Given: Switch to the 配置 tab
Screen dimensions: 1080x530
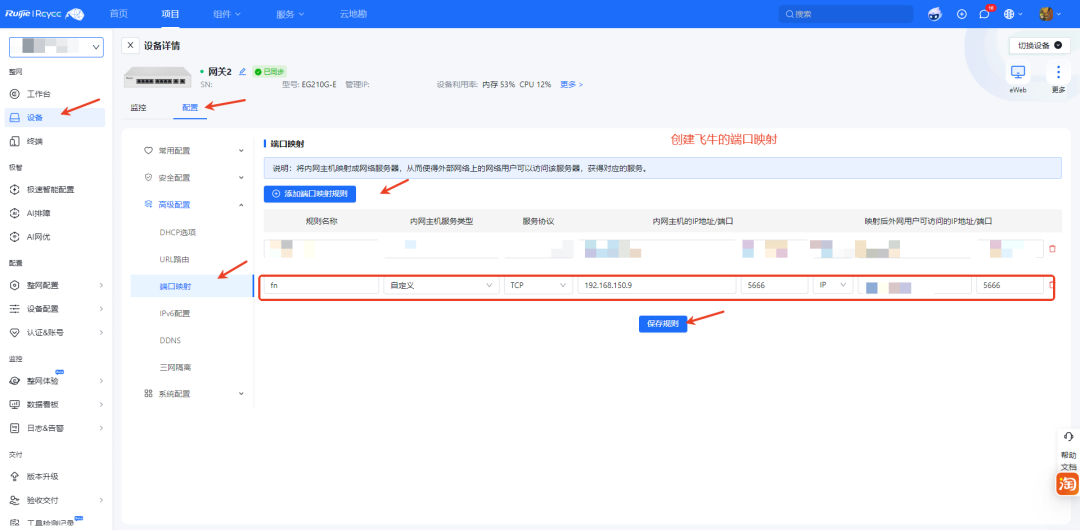Looking at the screenshot, I should coord(189,108).
